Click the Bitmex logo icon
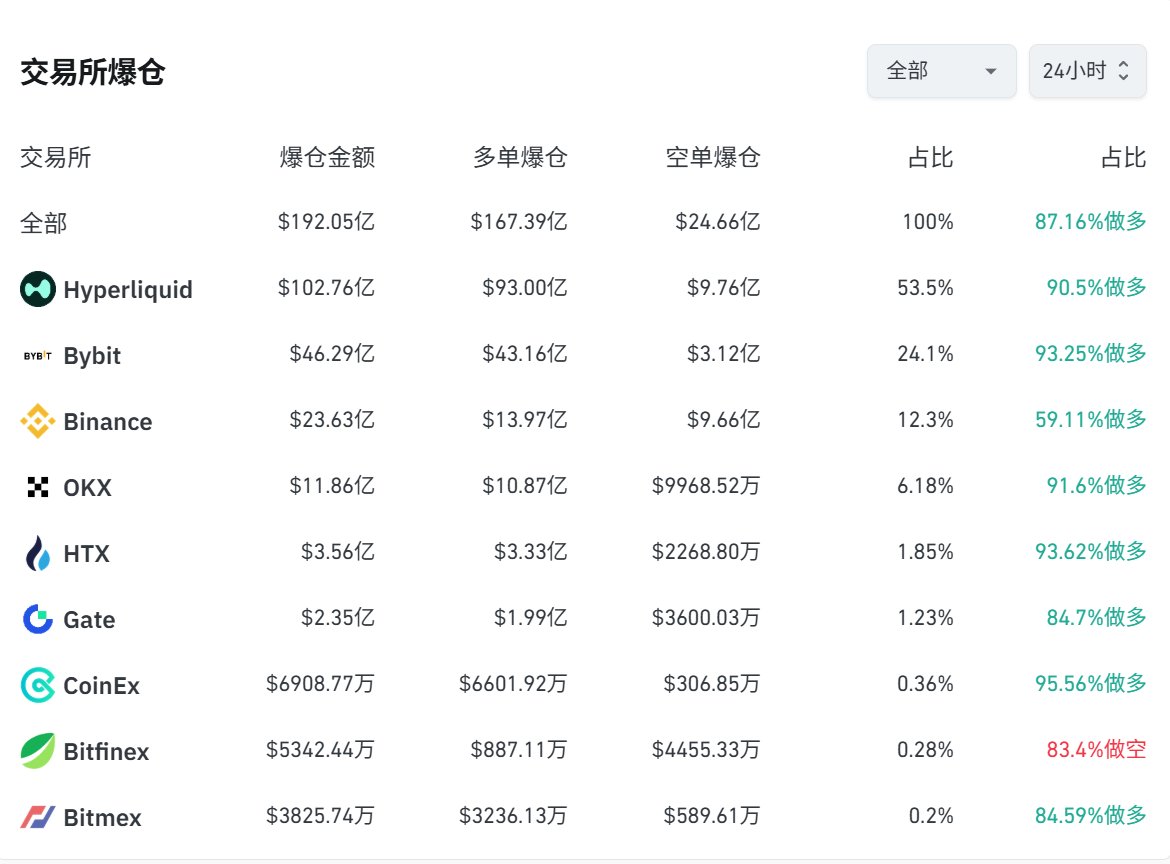 (x=38, y=817)
